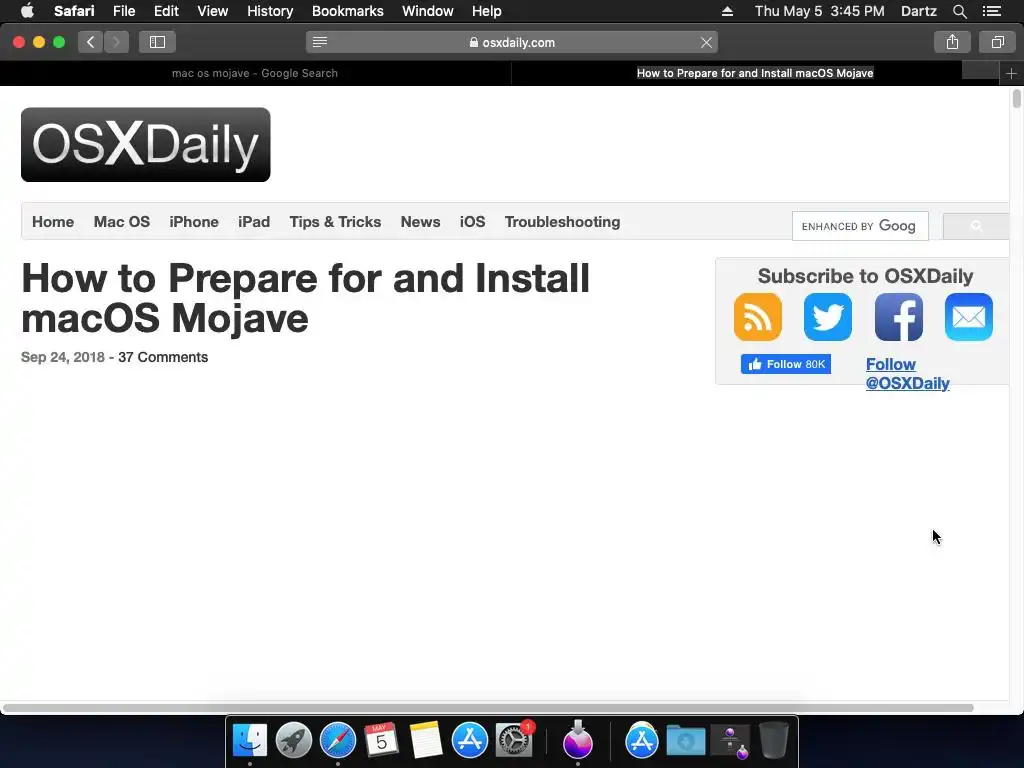The height and width of the screenshot is (768, 1024).
Task: Switch to mac os mojave Google Search tab
Action: [x=255, y=73]
